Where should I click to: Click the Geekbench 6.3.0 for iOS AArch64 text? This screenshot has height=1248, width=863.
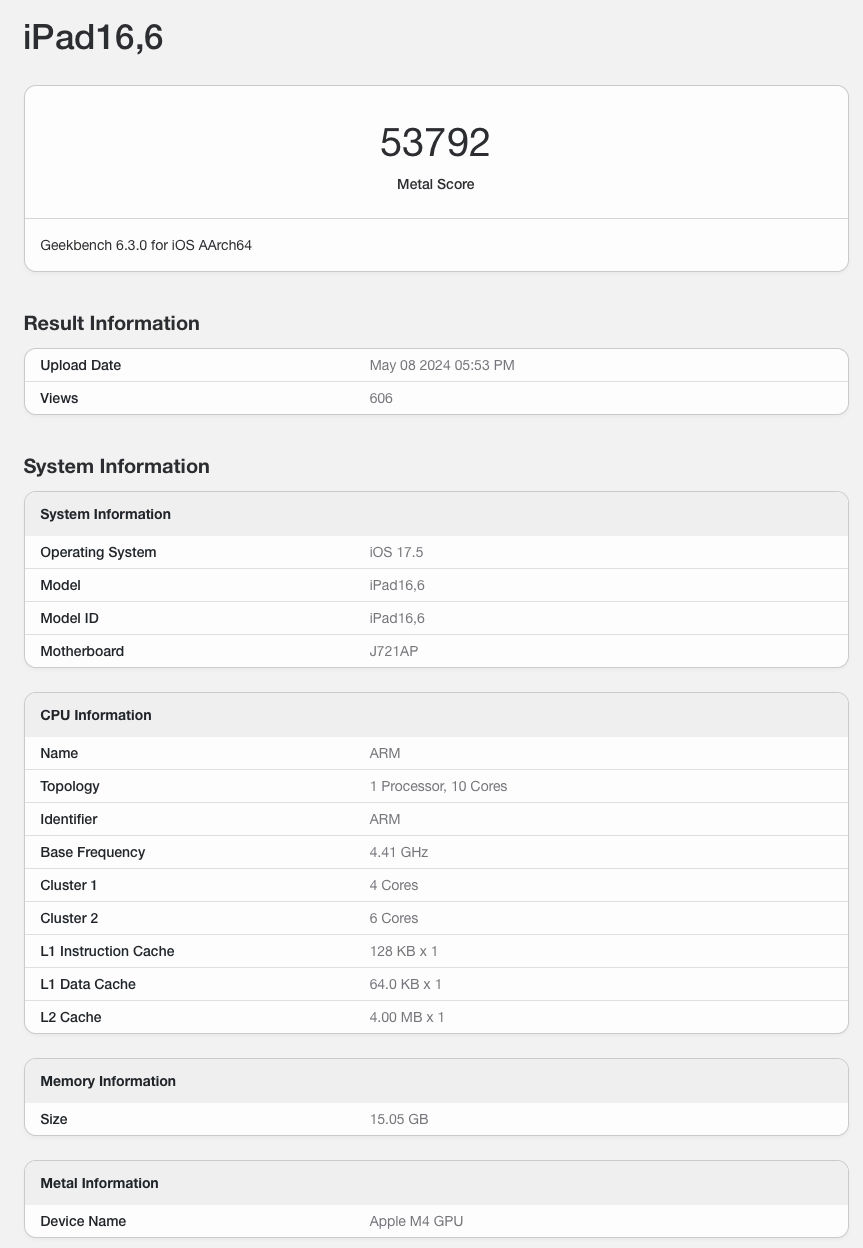[x=146, y=244]
